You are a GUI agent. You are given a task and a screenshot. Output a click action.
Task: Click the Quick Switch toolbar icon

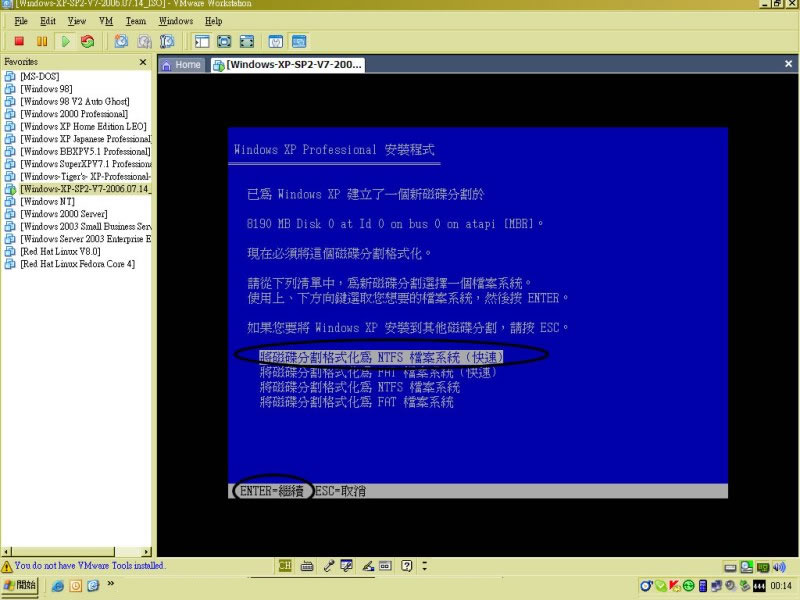click(246, 41)
